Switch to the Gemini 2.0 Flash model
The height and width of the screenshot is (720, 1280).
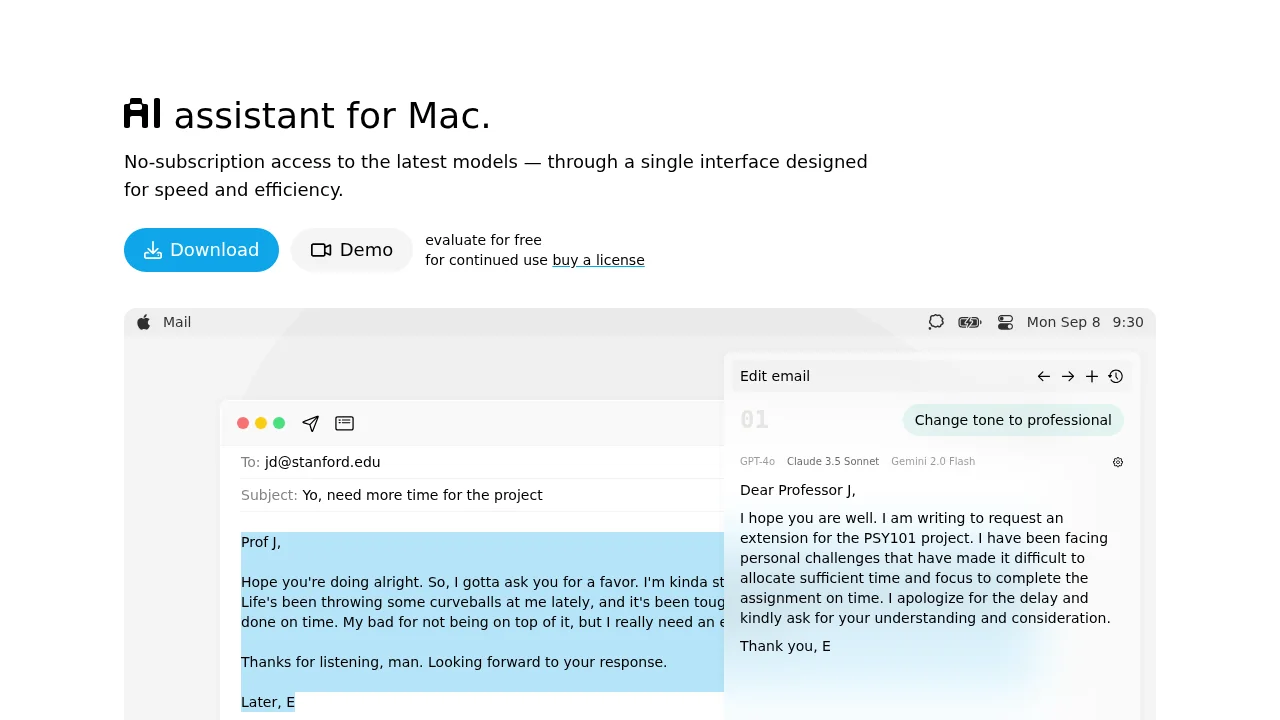(933, 461)
